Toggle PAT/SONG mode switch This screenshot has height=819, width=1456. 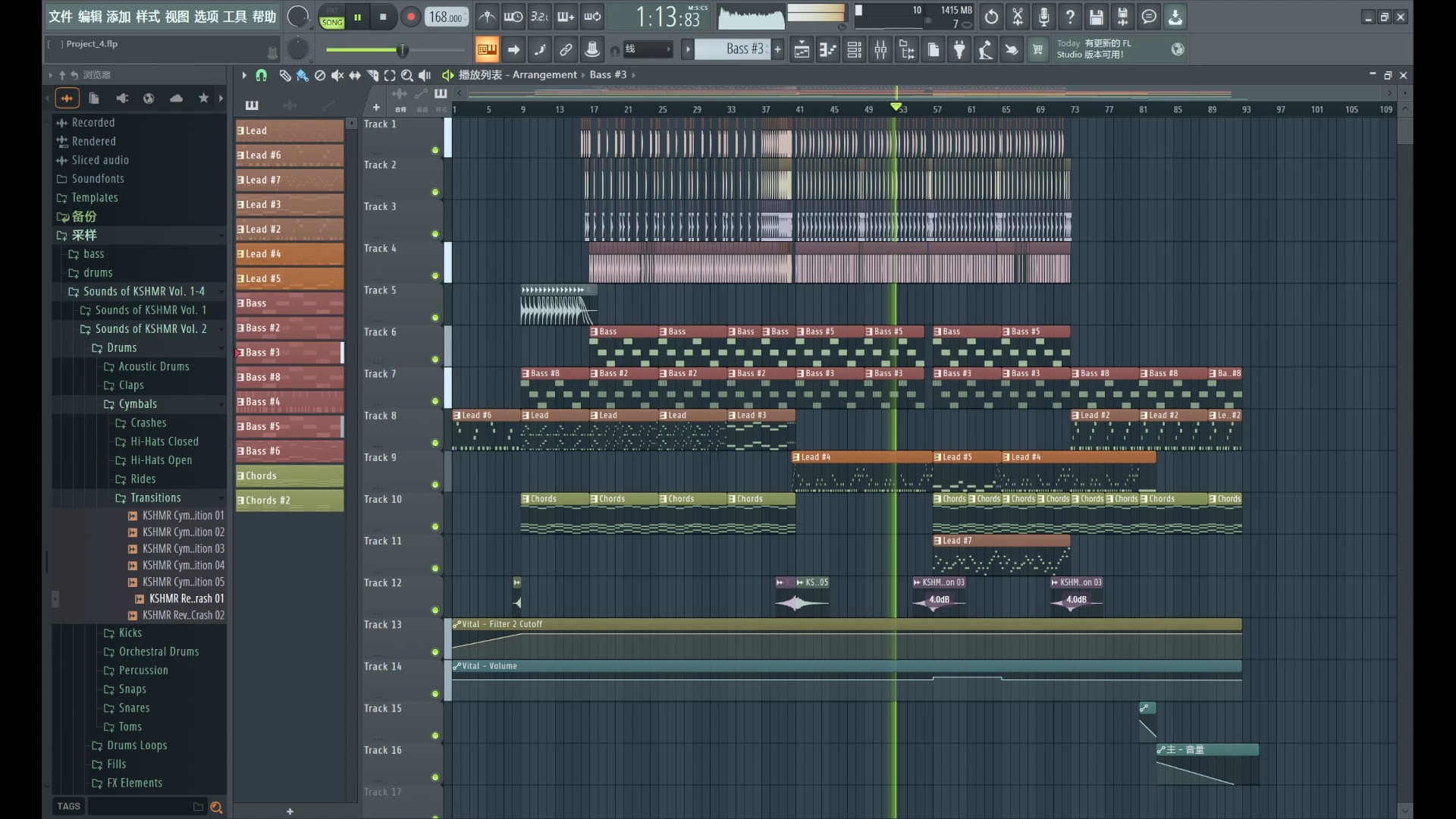[331, 17]
